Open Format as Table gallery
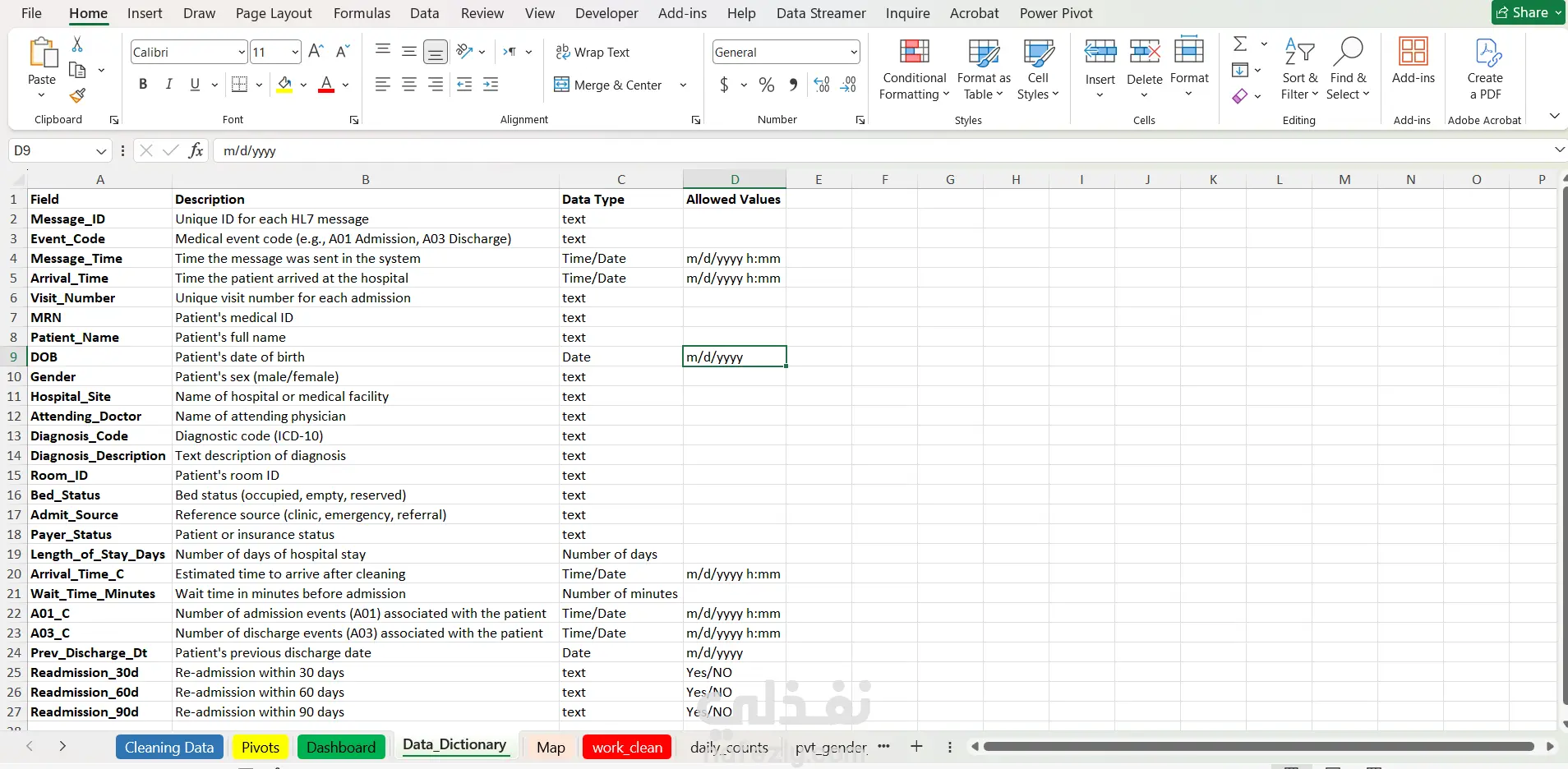 point(984,69)
